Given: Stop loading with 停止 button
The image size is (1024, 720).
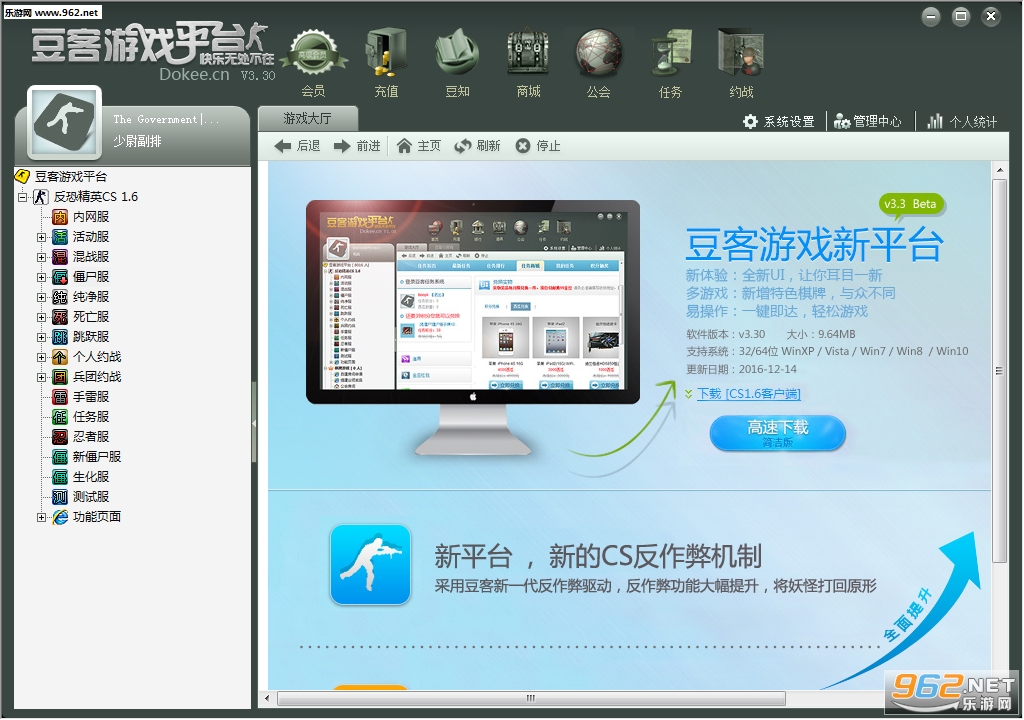Looking at the screenshot, I should (538, 146).
